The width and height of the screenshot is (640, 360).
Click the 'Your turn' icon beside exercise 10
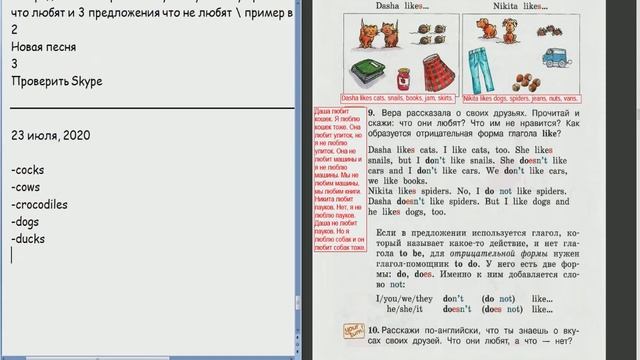pos(353,331)
